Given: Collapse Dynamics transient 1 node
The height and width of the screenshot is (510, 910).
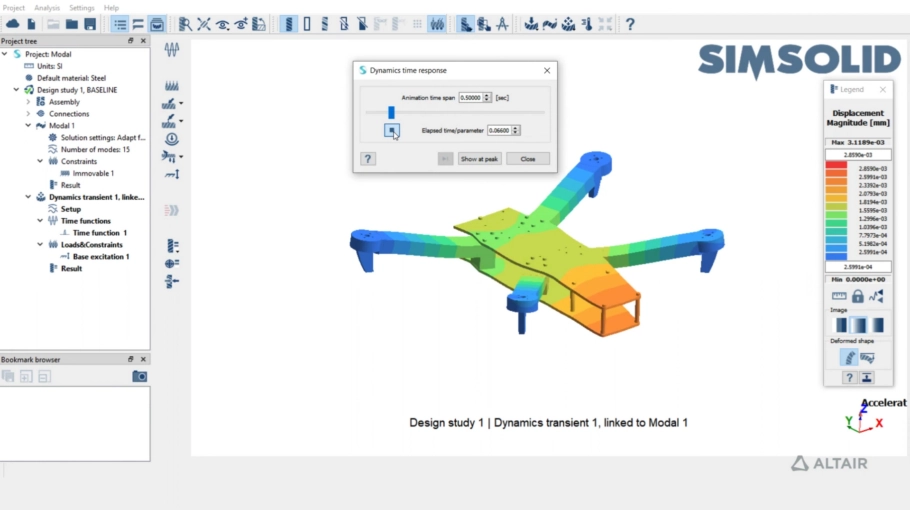Looking at the screenshot, I should [28, 197].
